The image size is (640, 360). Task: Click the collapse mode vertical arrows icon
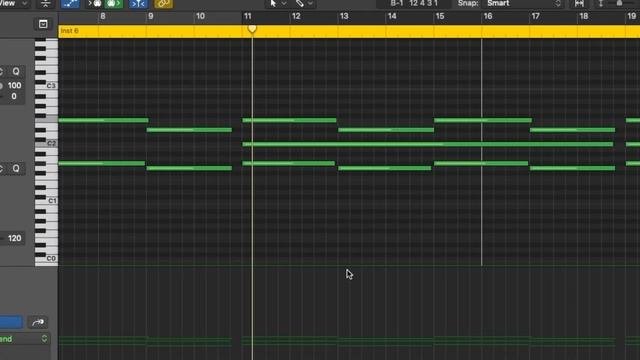point(45,4)
